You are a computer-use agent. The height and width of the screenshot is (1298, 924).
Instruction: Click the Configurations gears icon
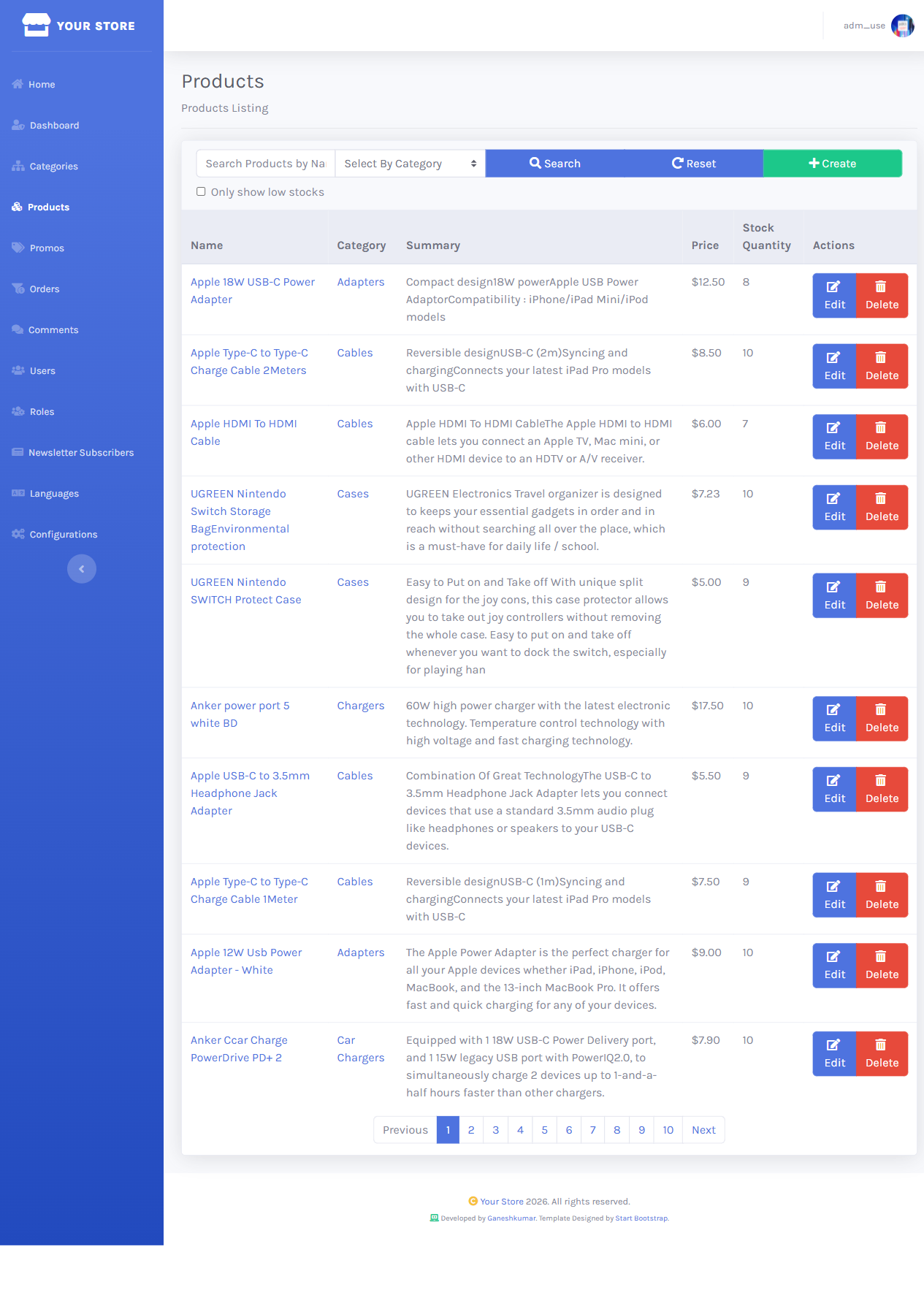(18, 534)
